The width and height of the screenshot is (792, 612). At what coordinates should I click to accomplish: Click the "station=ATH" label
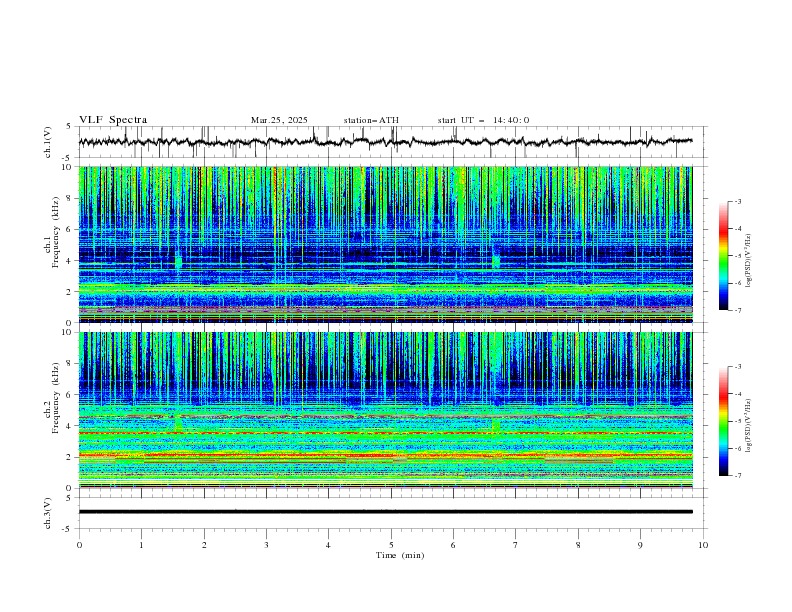[x=371, y=120]
